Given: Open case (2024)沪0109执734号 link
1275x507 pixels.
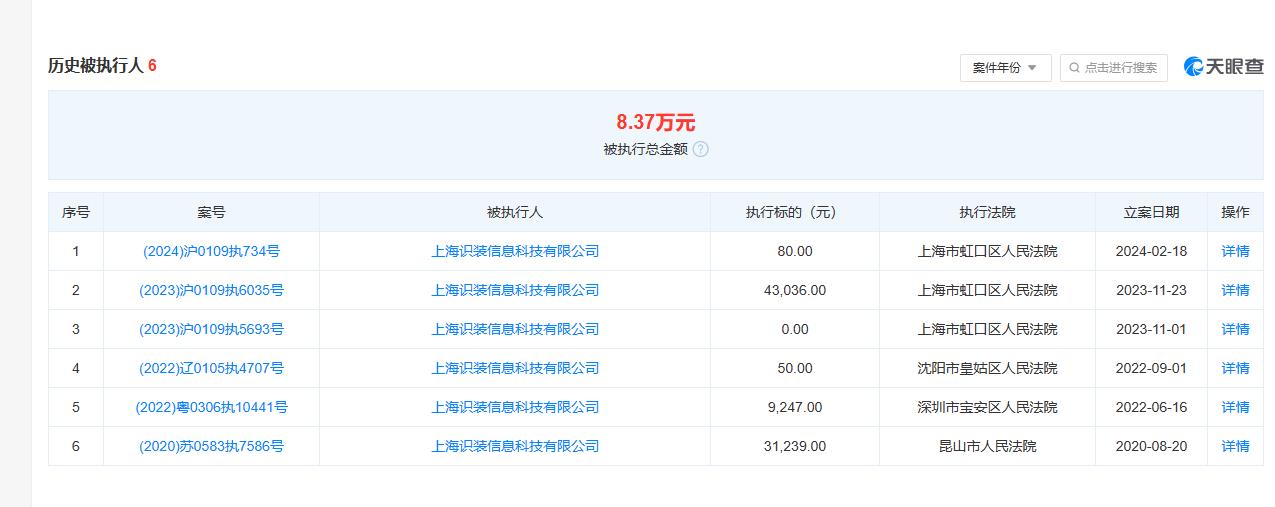Looking at the screenshot, I should 211,251.
